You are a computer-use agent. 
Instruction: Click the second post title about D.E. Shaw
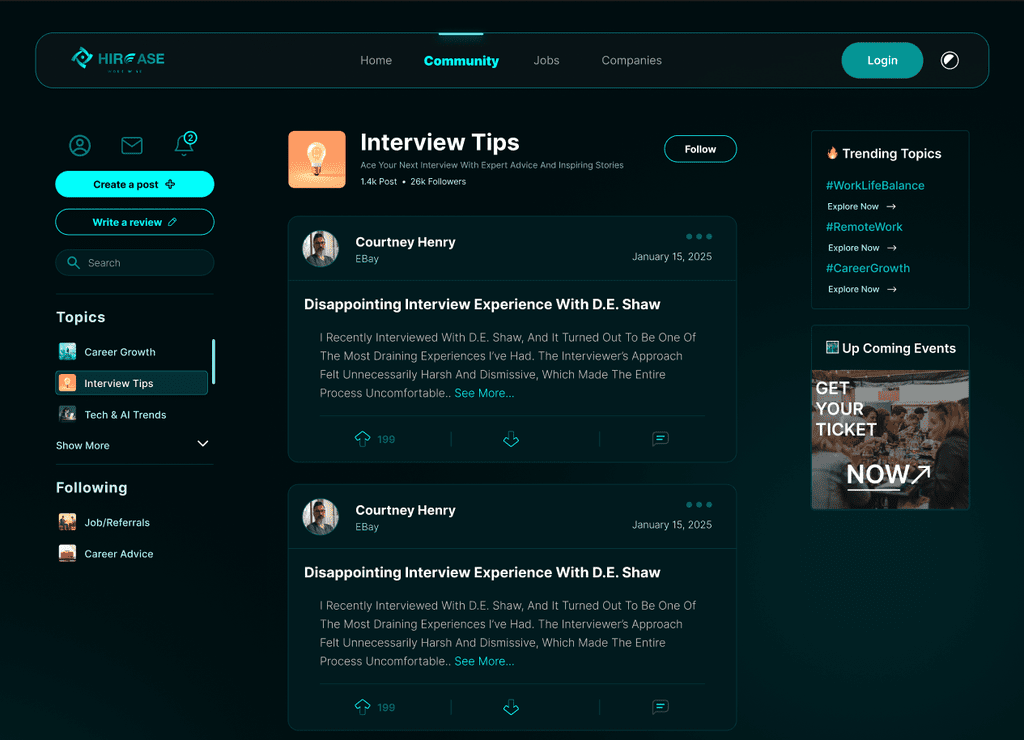482,572
